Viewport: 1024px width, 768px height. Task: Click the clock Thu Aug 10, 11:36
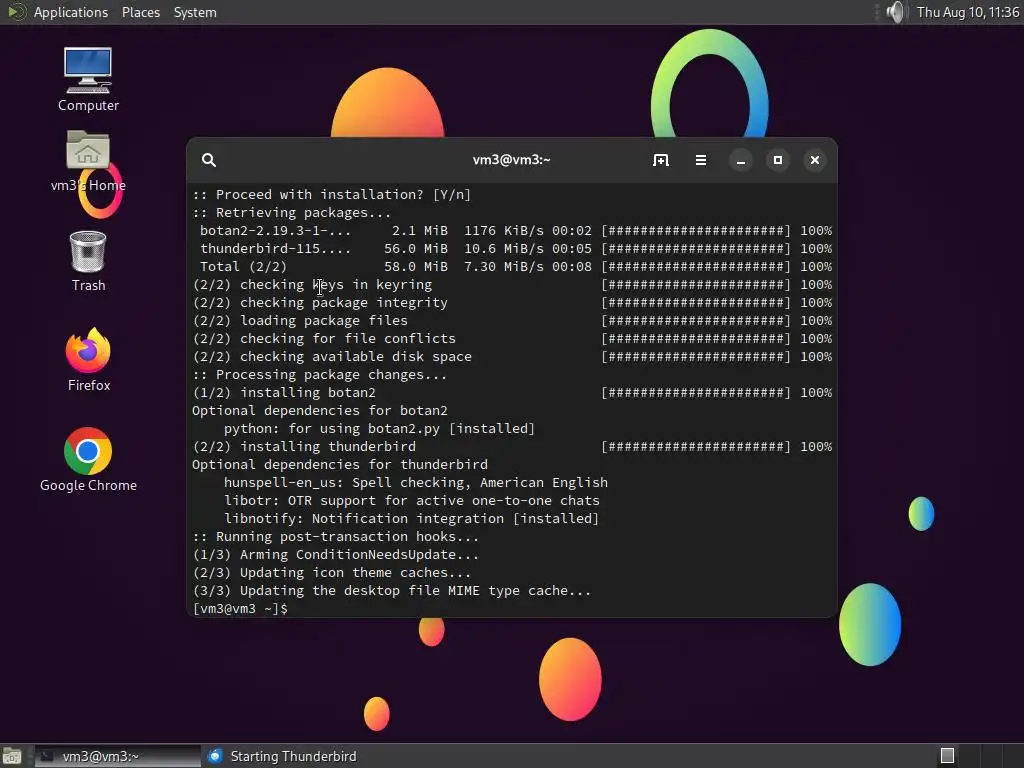(967, 12)
